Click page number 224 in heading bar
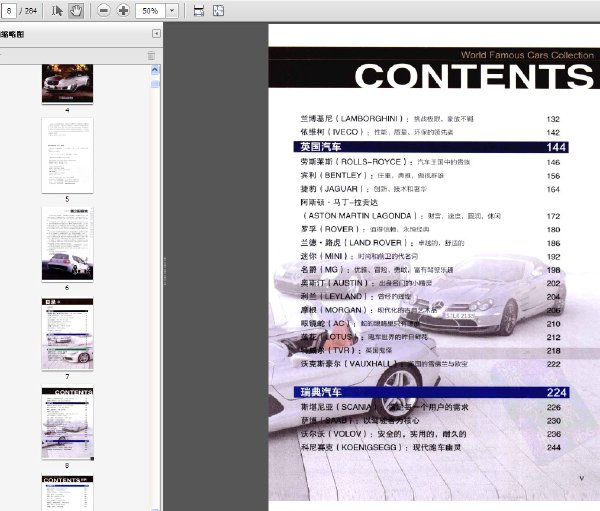This screenshot has height=511, width=600. pyautogui.click(x=556, y=393)
